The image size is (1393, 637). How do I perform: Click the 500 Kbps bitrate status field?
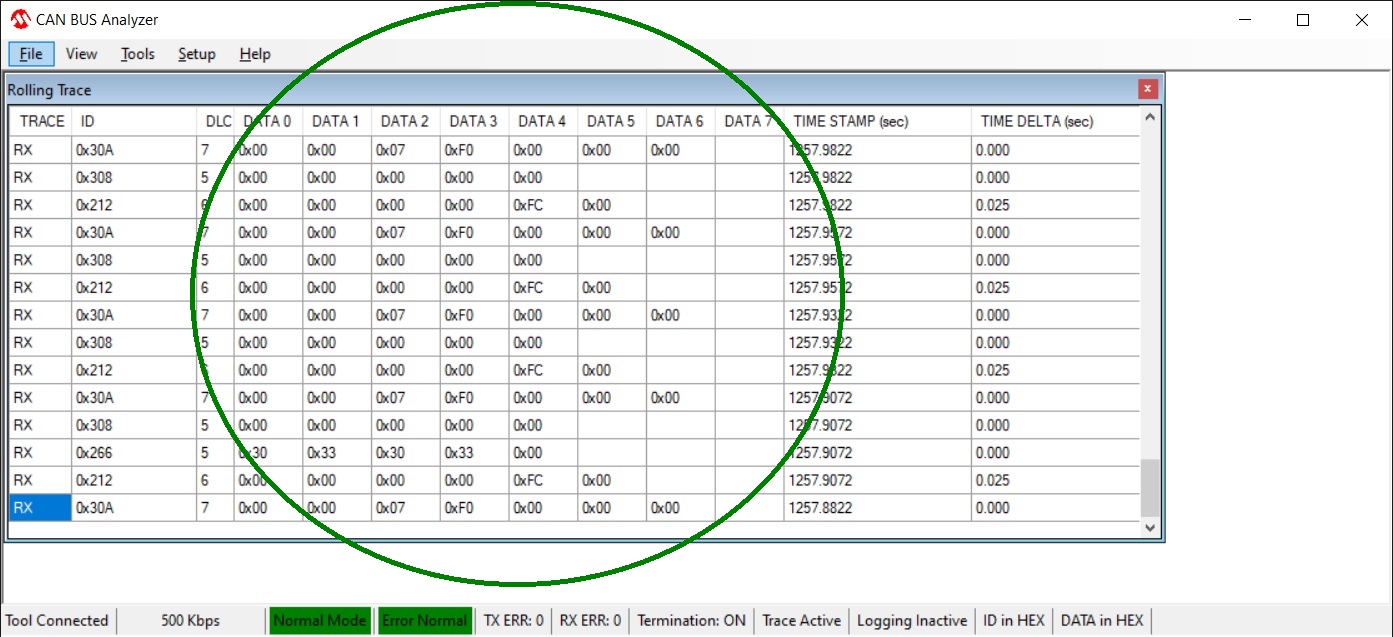point(190,621)
